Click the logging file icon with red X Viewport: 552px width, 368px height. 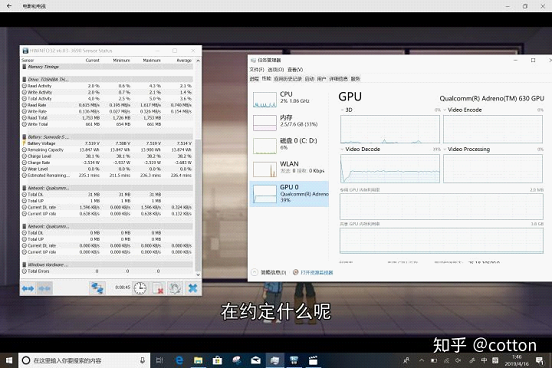158,288
